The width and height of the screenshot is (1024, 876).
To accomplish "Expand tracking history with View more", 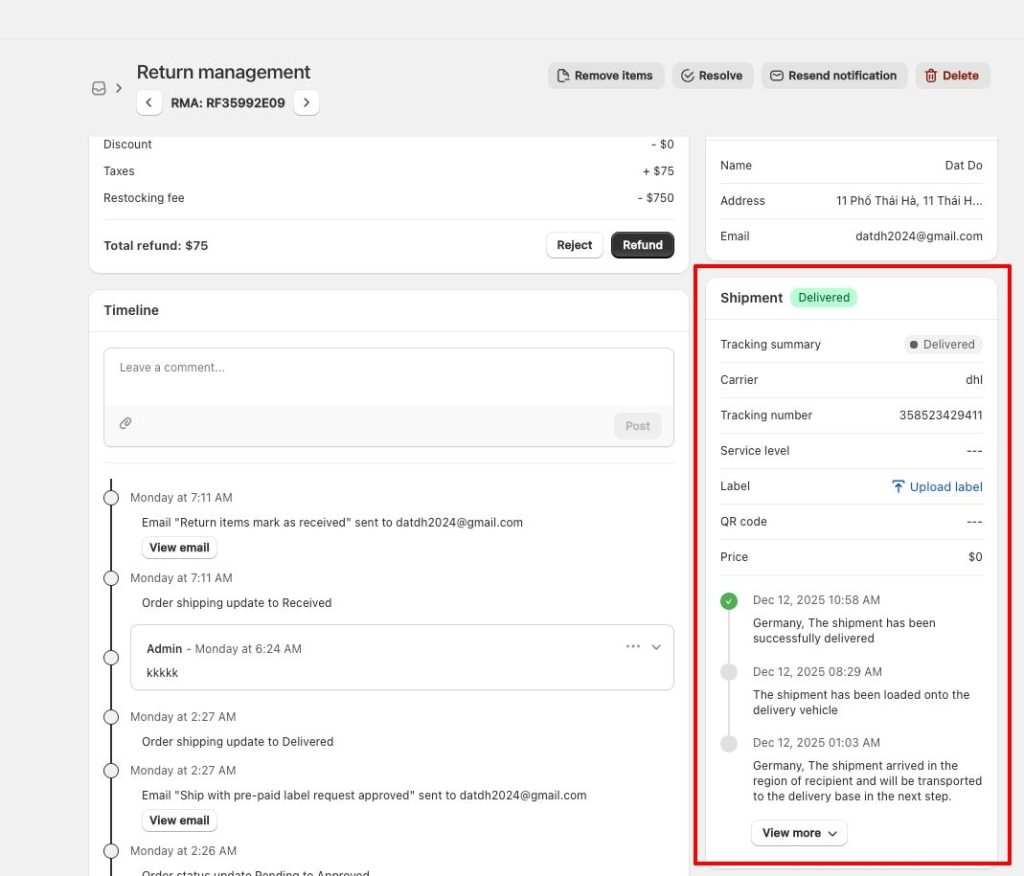I will (799, 833).
